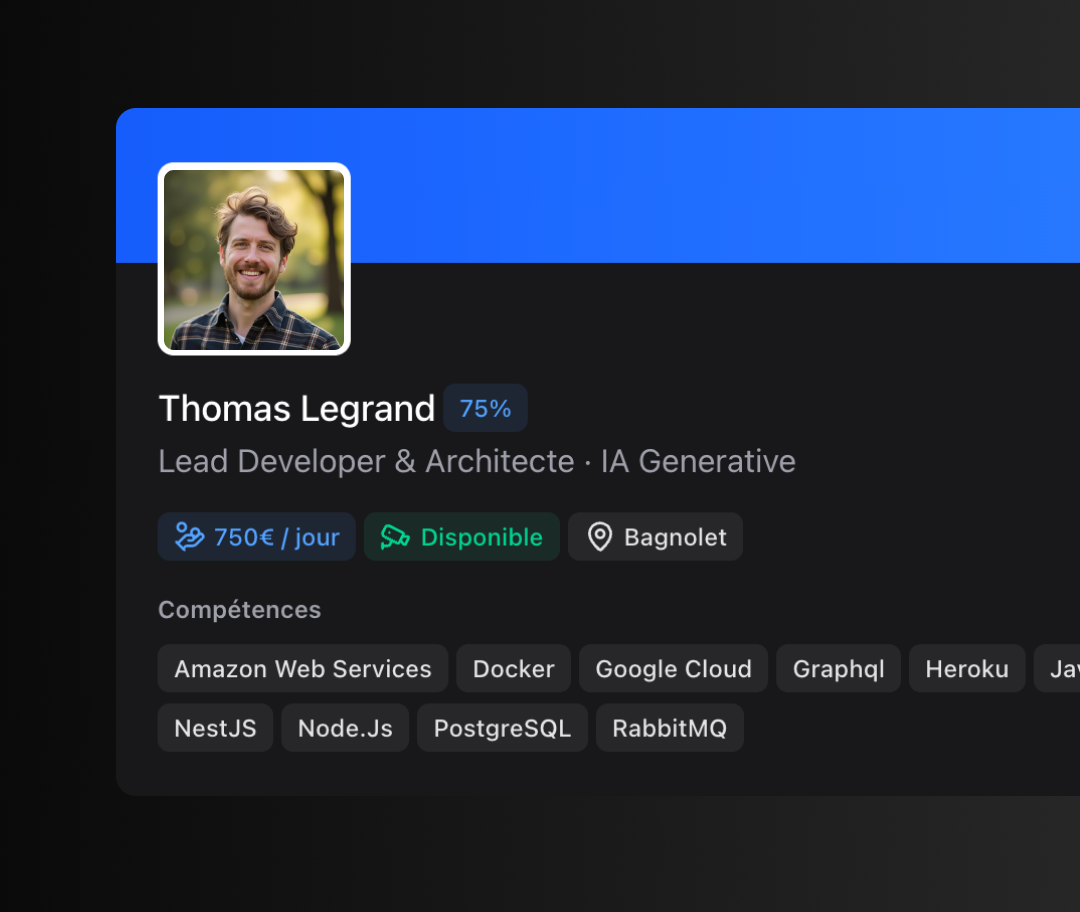The height and width of the screenshot is (912, 1080).
Task: Click the location pin icon beside Bagnolet
Action: 599,537
